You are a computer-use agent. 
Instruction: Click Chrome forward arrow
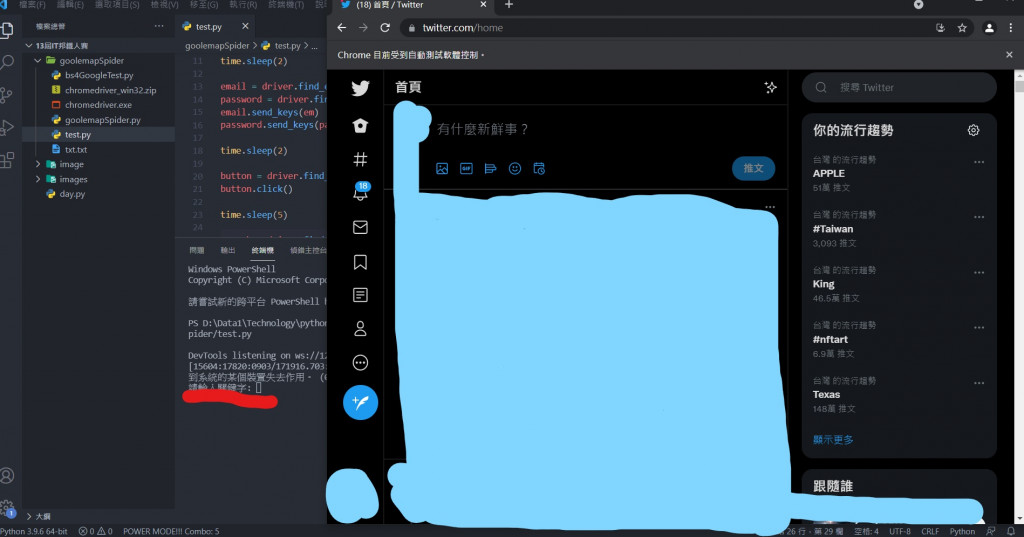[x=363, y=27]
